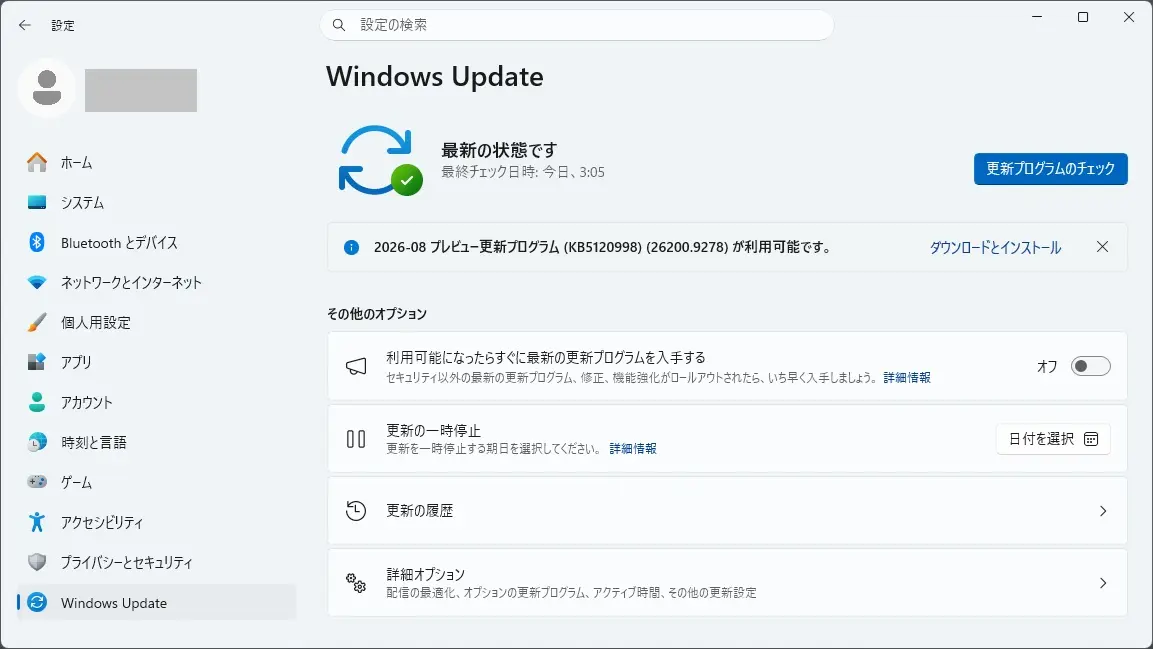
Task: Click 最終チェック日時: 今日、3:05 text
Action: pyautogui.click(x=523, y=172)
